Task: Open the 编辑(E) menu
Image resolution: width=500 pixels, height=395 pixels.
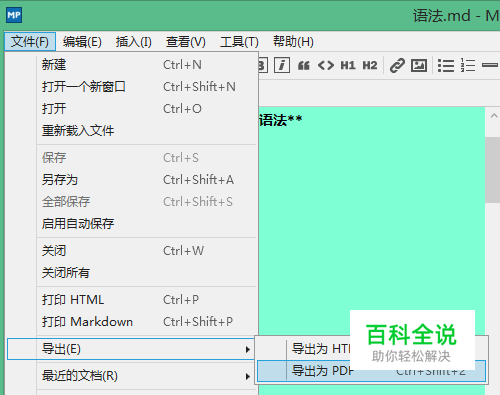Action: (82, 42)
